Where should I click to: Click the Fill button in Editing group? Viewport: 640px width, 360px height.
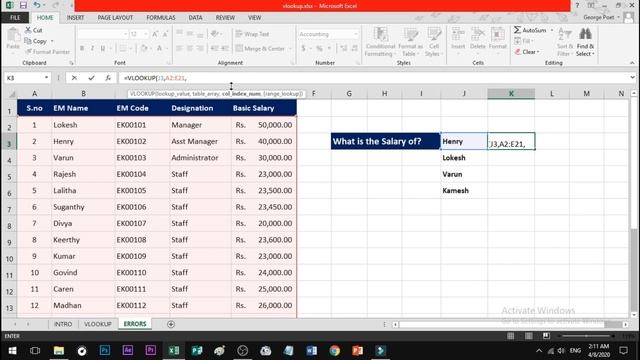click(524, 41)
